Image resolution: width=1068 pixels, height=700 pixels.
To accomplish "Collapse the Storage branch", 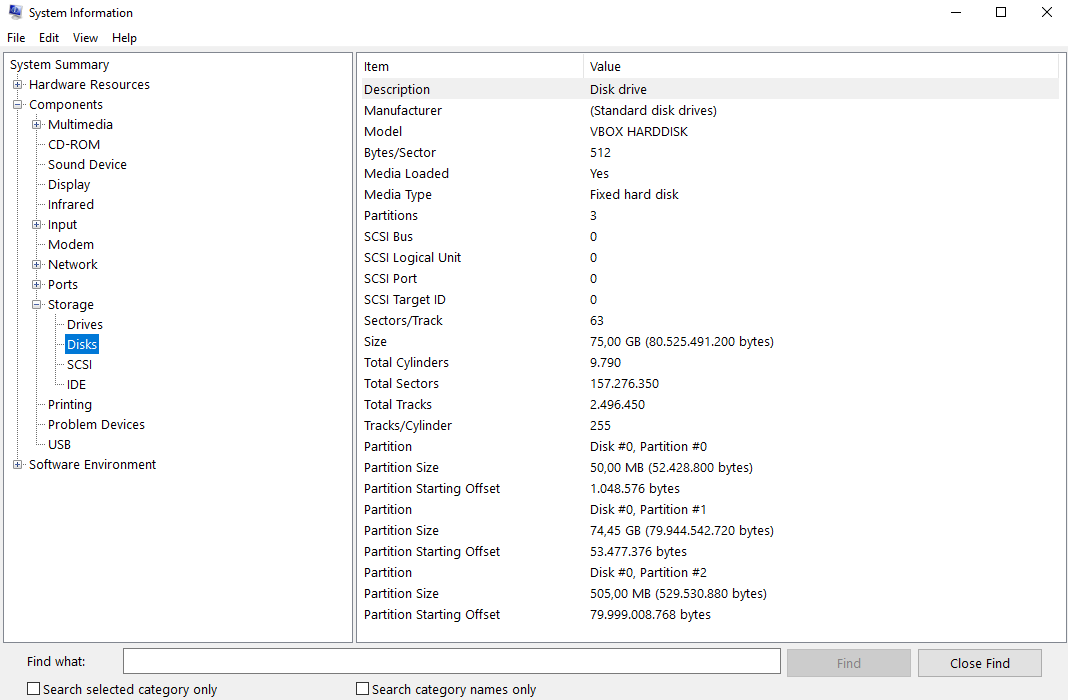I will [36, 304].
